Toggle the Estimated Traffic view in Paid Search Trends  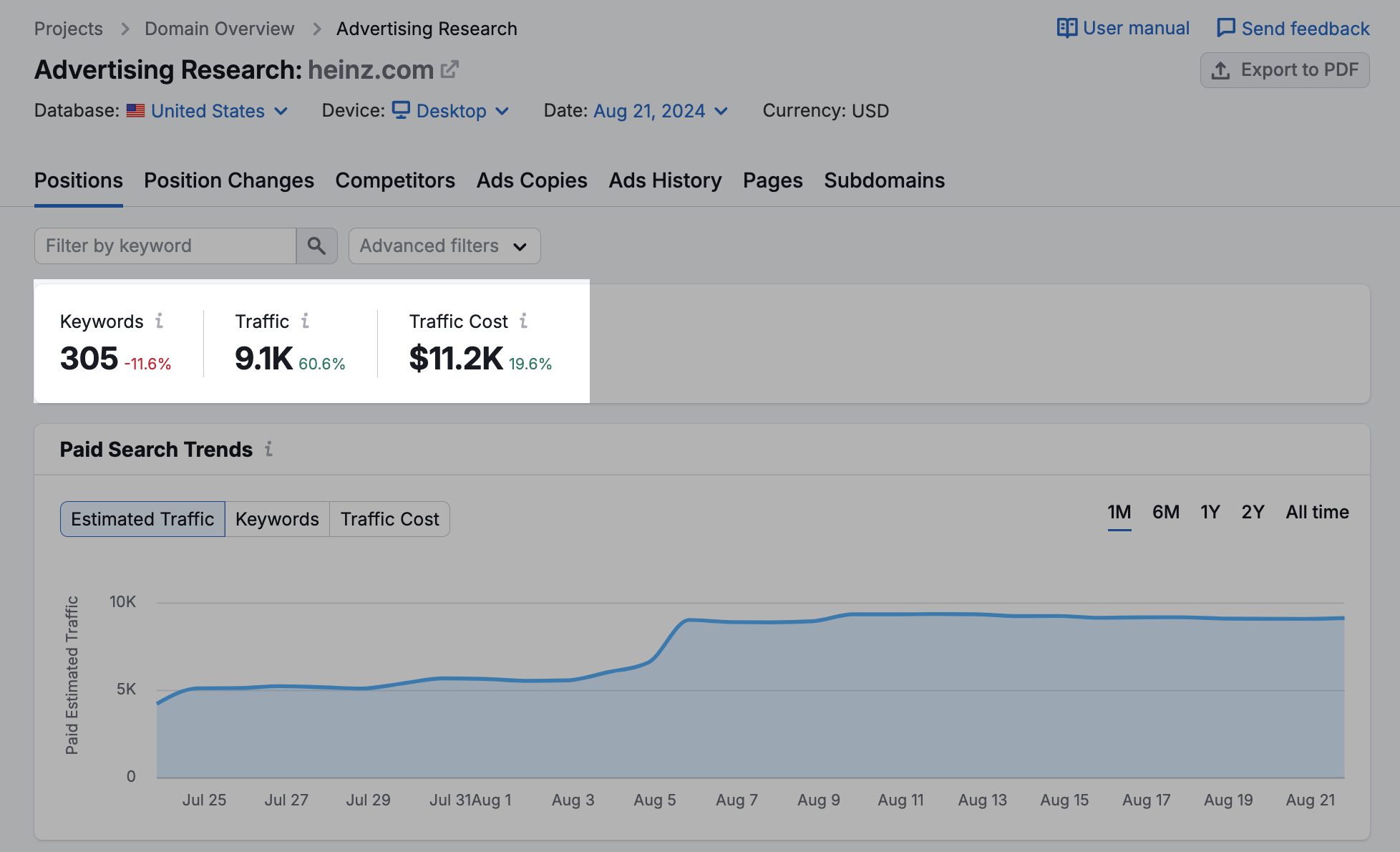click(142, 519)
